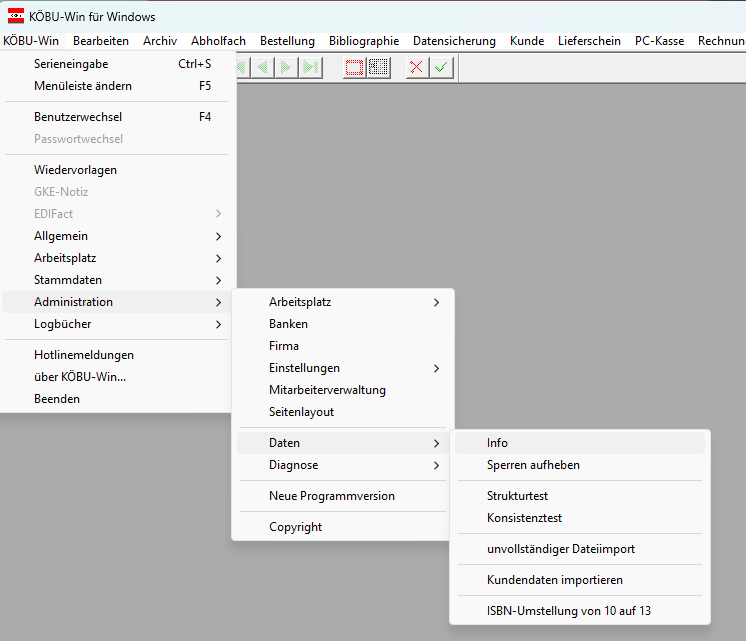Click the previous record green arrow button
Image resolution: width=746 pixels, height=641 pixels.
tap(262, 68)
